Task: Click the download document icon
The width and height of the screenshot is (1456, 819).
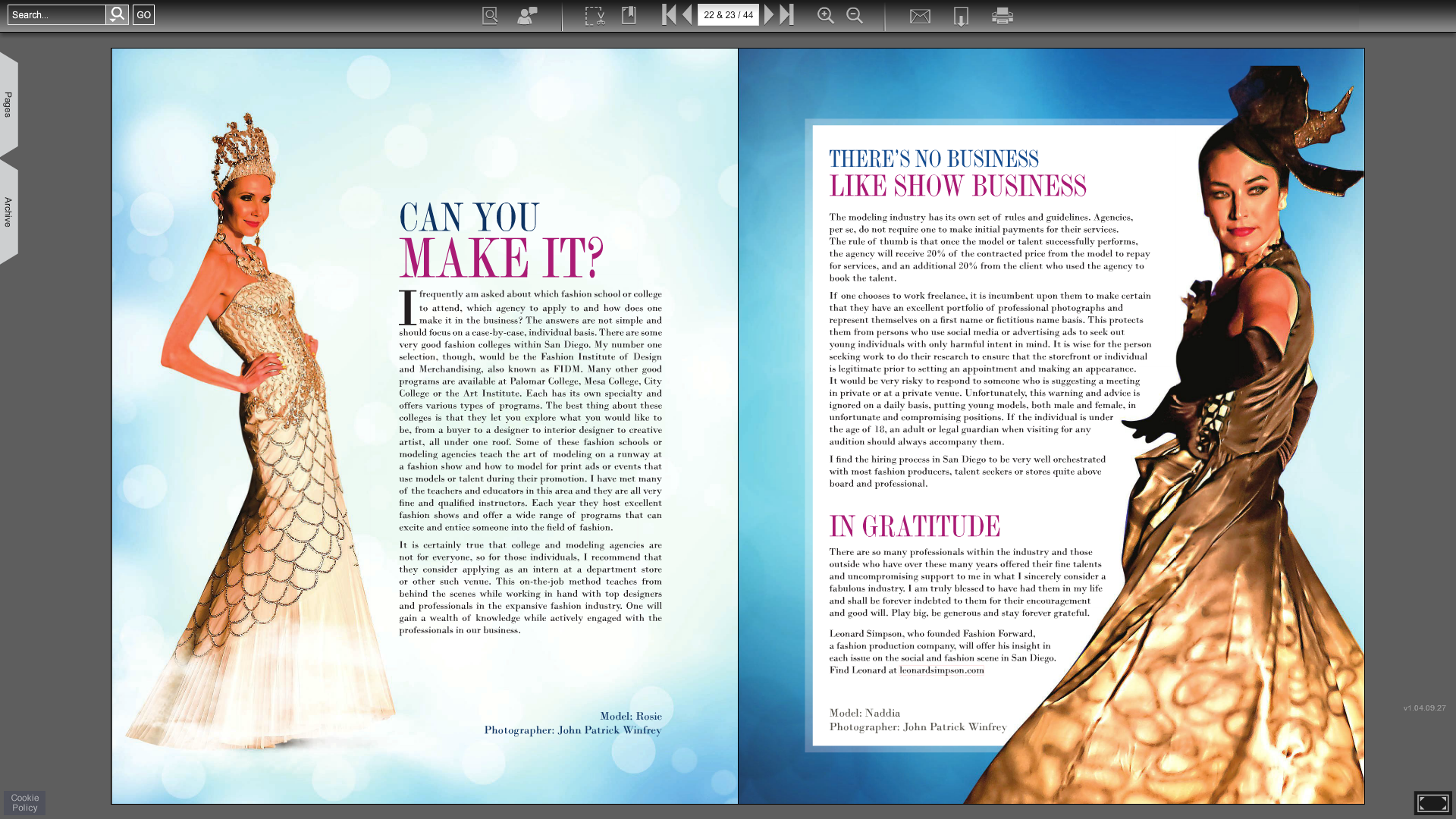Action: coord(961,16)
